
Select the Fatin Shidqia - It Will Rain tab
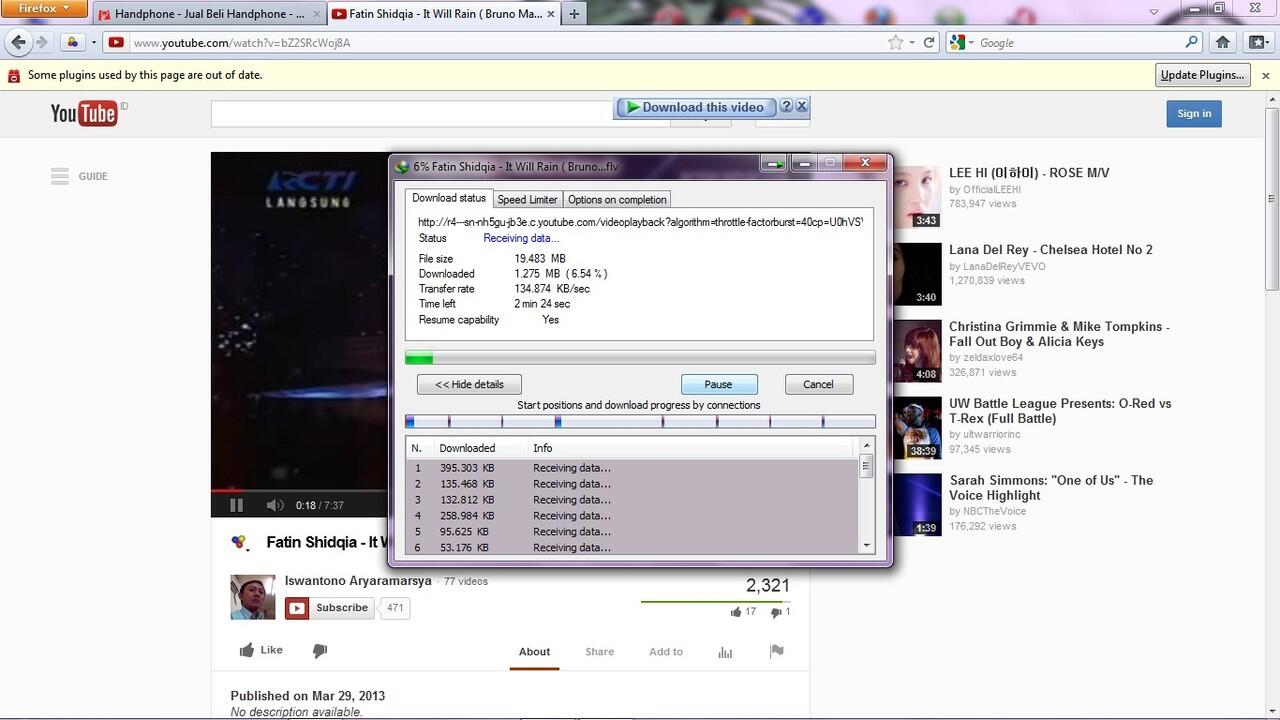(x=444, y=14)
